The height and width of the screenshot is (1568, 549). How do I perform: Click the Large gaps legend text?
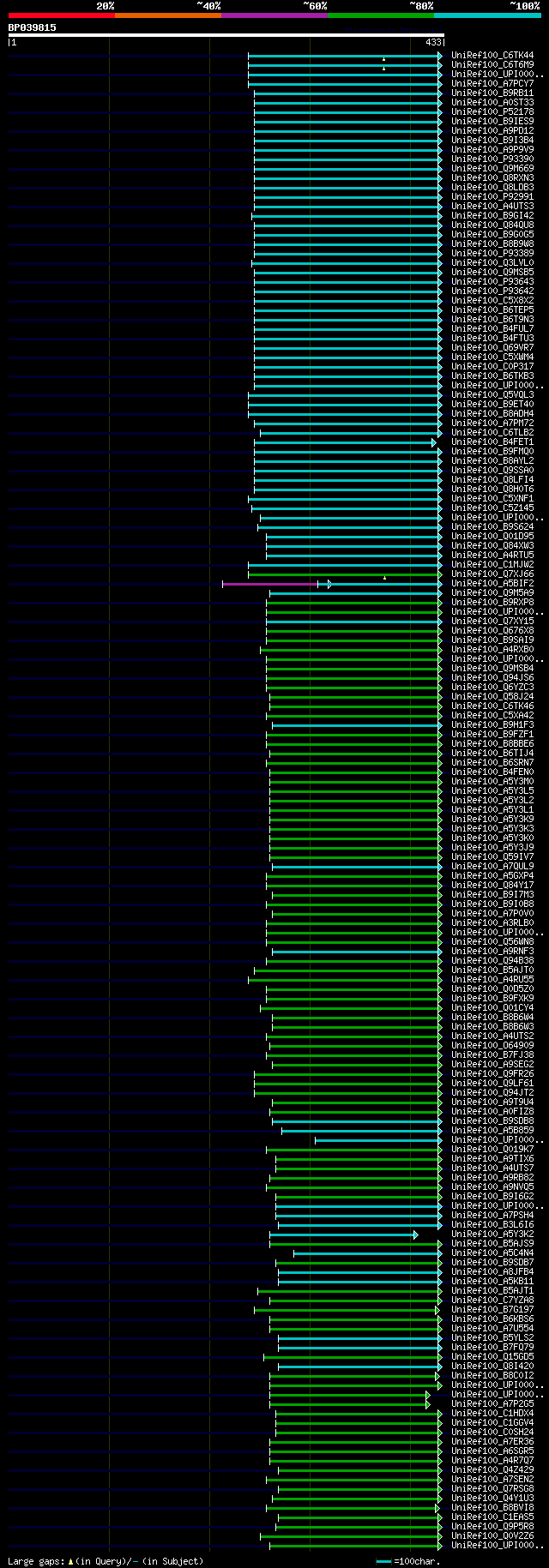(x=106, y=1561)
